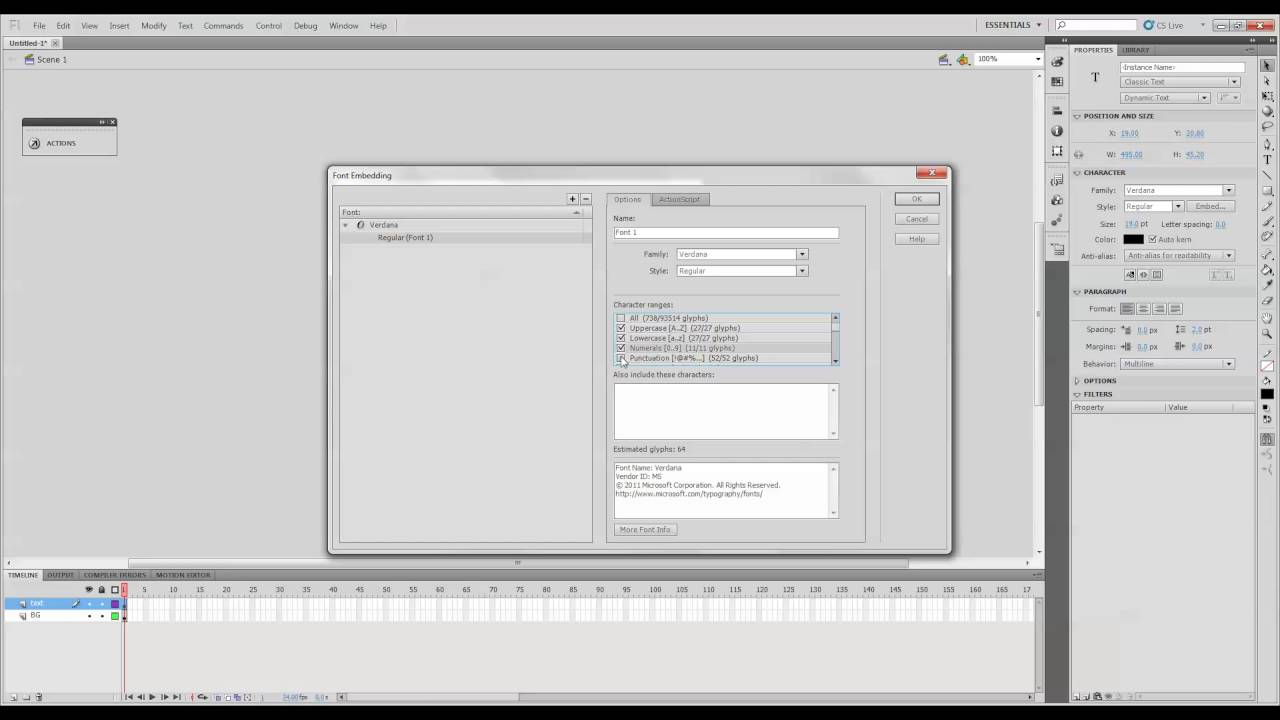Toggle the Auto kern checkbox

[1152, 239]
